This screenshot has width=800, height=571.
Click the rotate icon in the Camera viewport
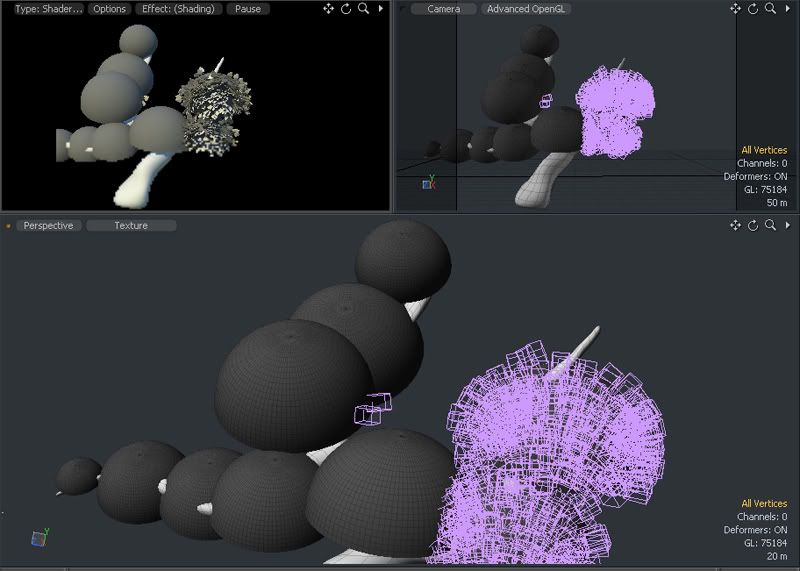point(753,9)
